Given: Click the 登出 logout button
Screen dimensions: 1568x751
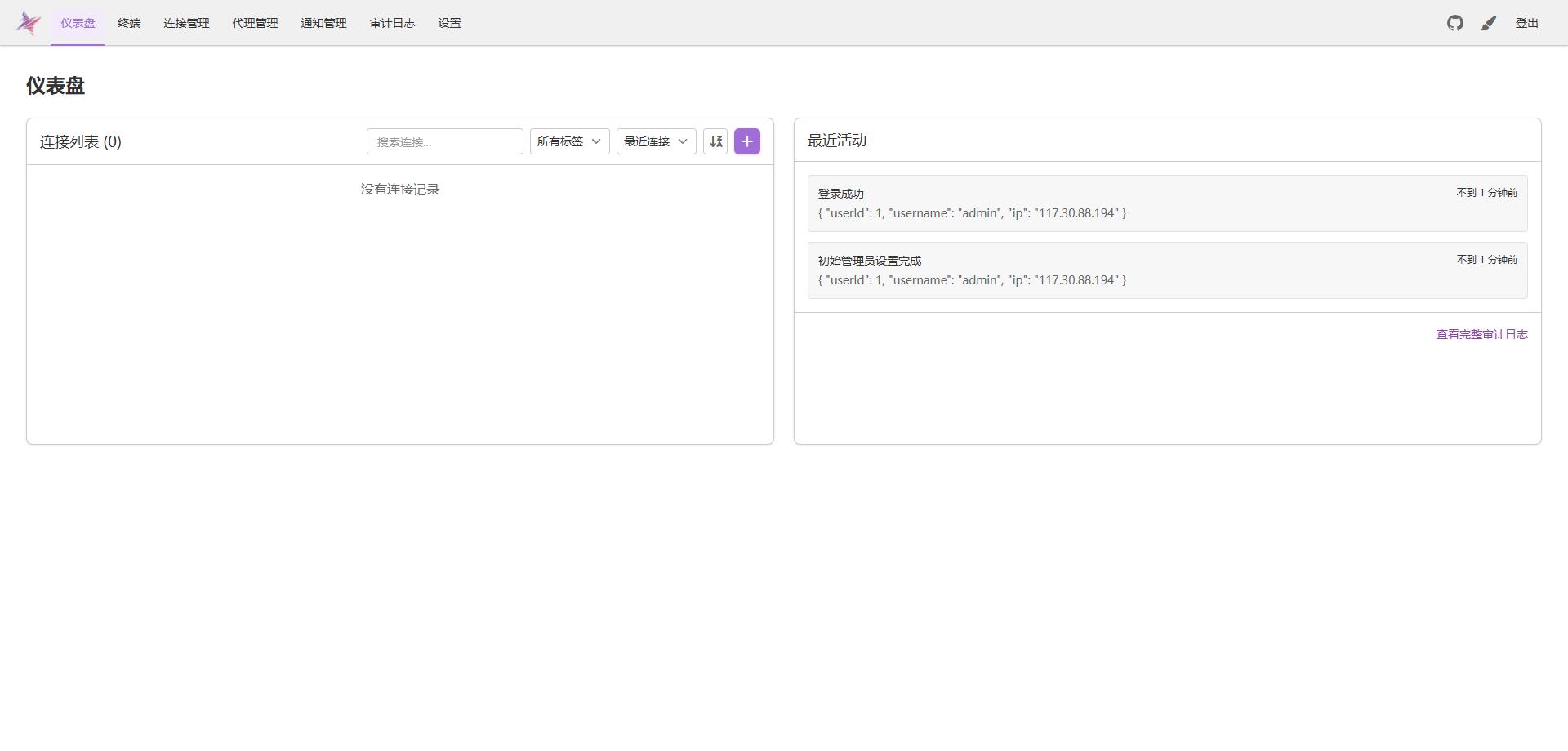Looking at the screenshot, I should coord(1526,23).
